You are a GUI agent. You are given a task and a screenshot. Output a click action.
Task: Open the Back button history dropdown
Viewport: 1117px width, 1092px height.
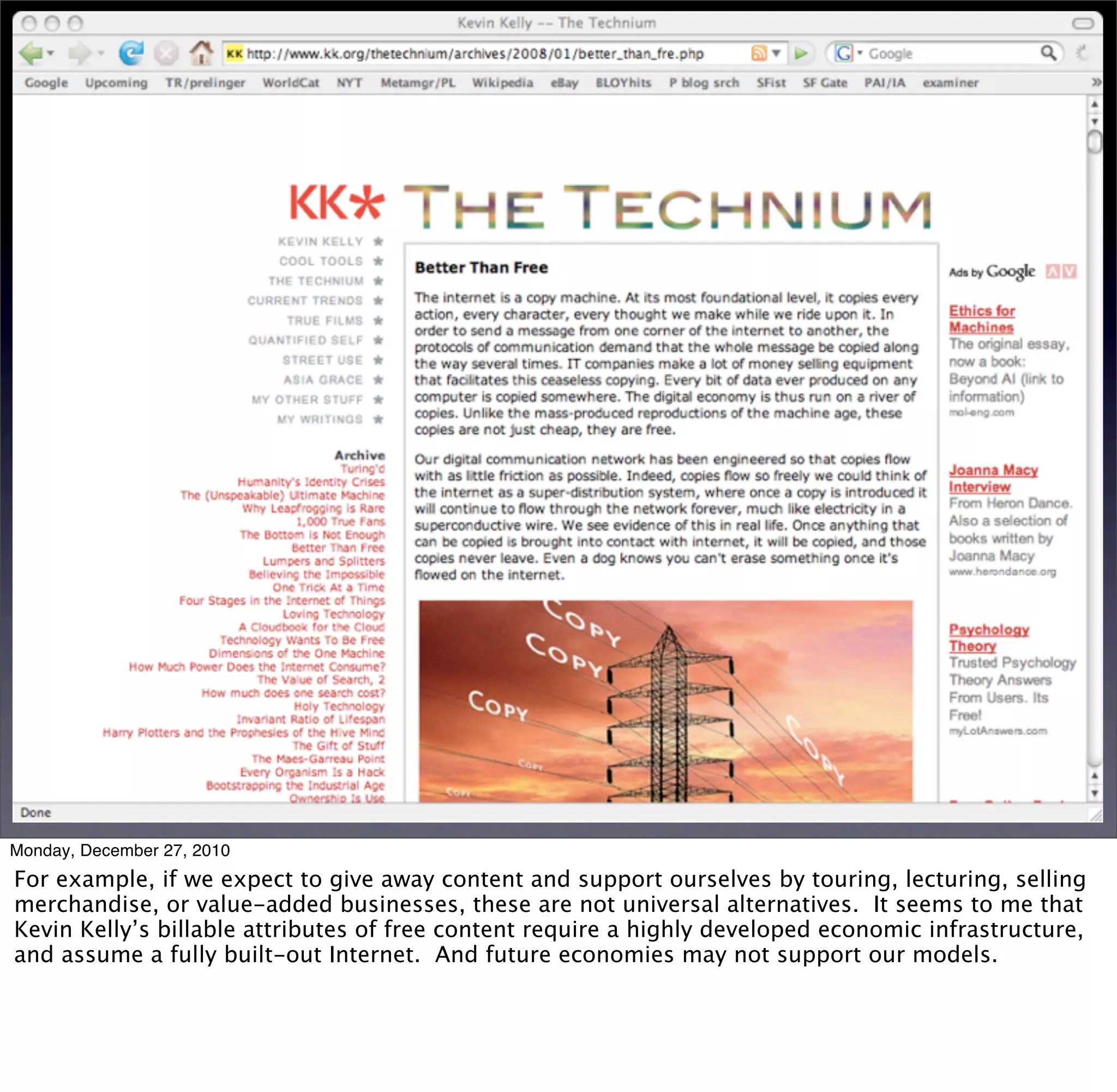tap(51, 54)
